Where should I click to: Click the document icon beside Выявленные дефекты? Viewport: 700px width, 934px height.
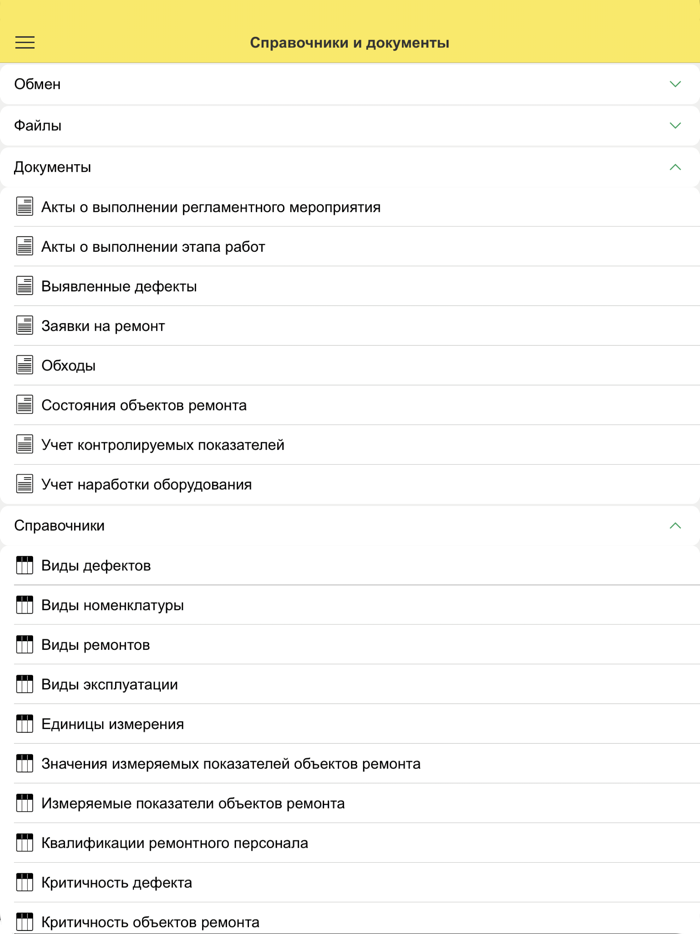pyautogui.click(x=25, y=286)
